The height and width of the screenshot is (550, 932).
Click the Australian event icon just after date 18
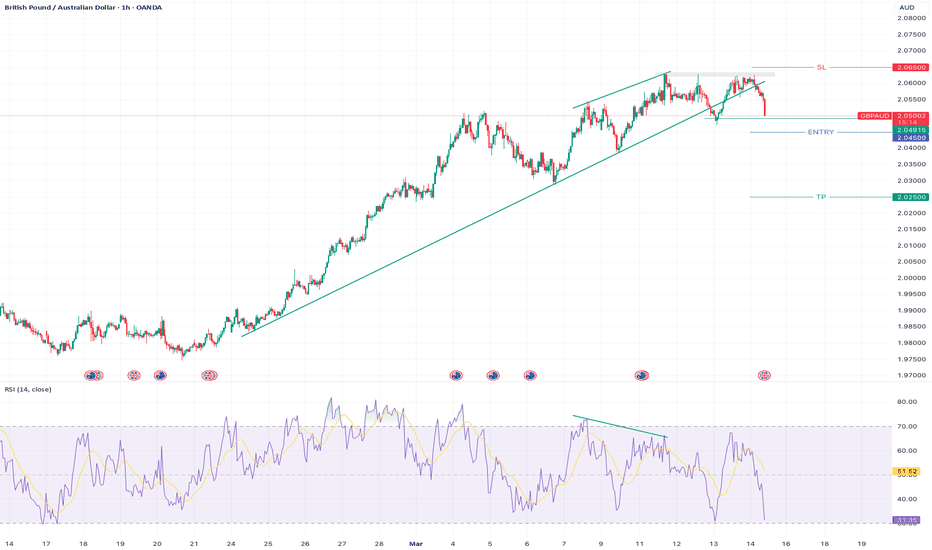(x=90, y=375)
